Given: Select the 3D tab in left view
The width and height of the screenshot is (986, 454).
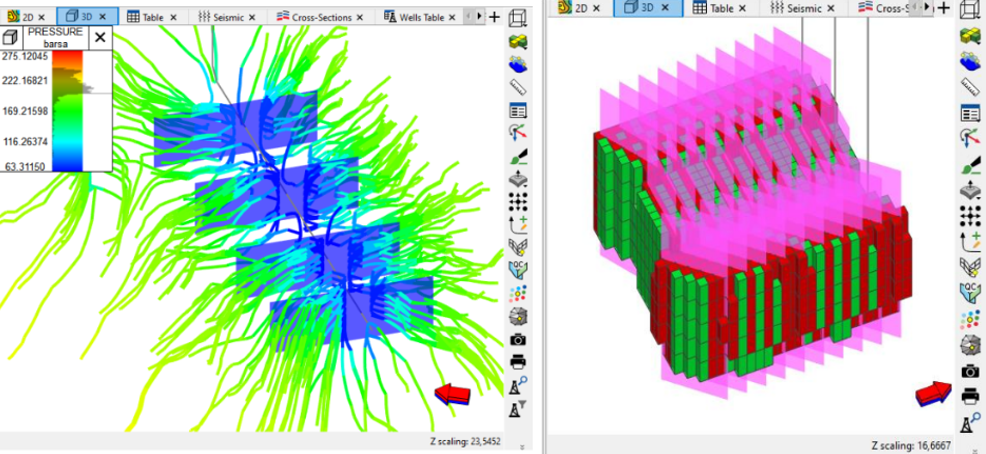Looking at the screenshot, I should pyautogui.click(x=86, y=17).
